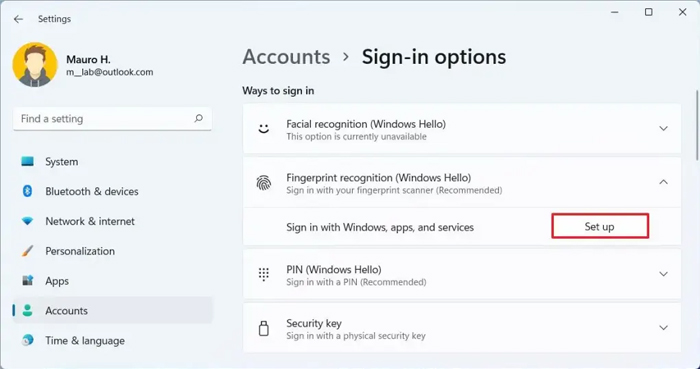
Task: Click the Security key USB icon
Action: (x=264, y=328)
